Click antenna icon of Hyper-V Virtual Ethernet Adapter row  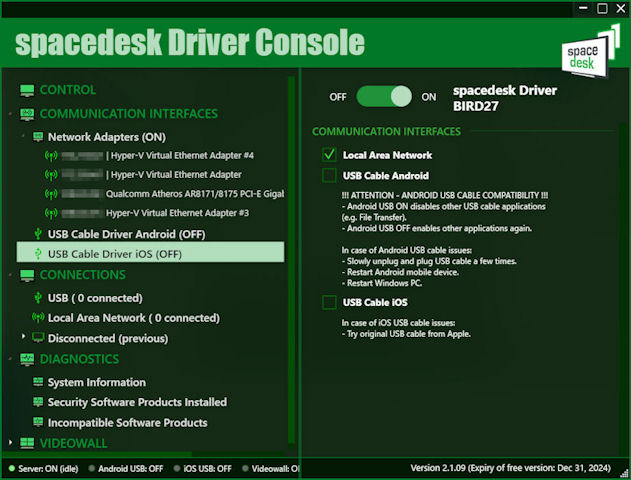click(x=51, y=175)
